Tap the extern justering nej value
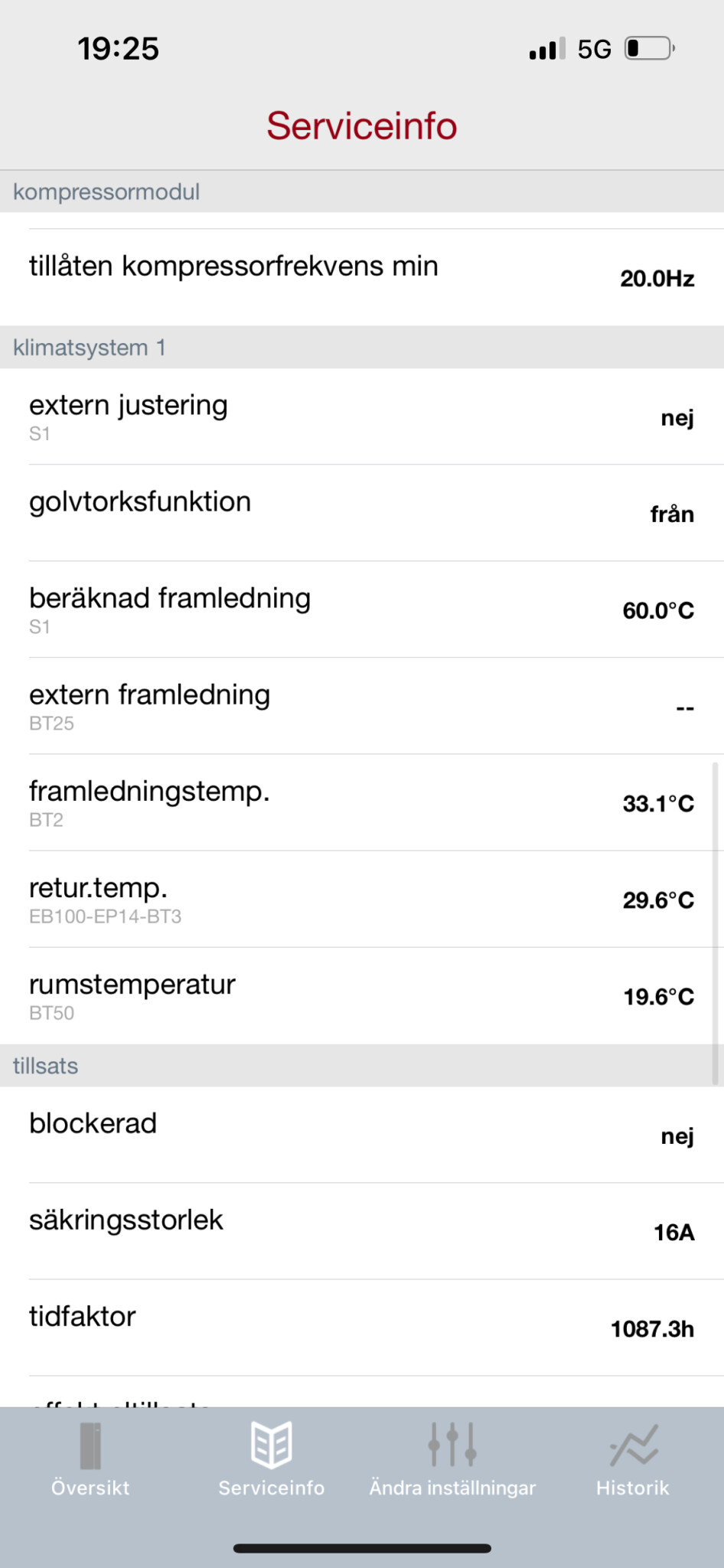Screen dimensions: 724x1568 coord(677,418)
